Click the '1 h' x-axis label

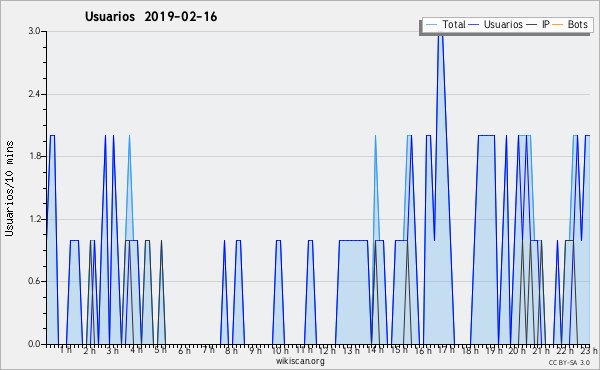pyautogui.click(x=65, y=350)
